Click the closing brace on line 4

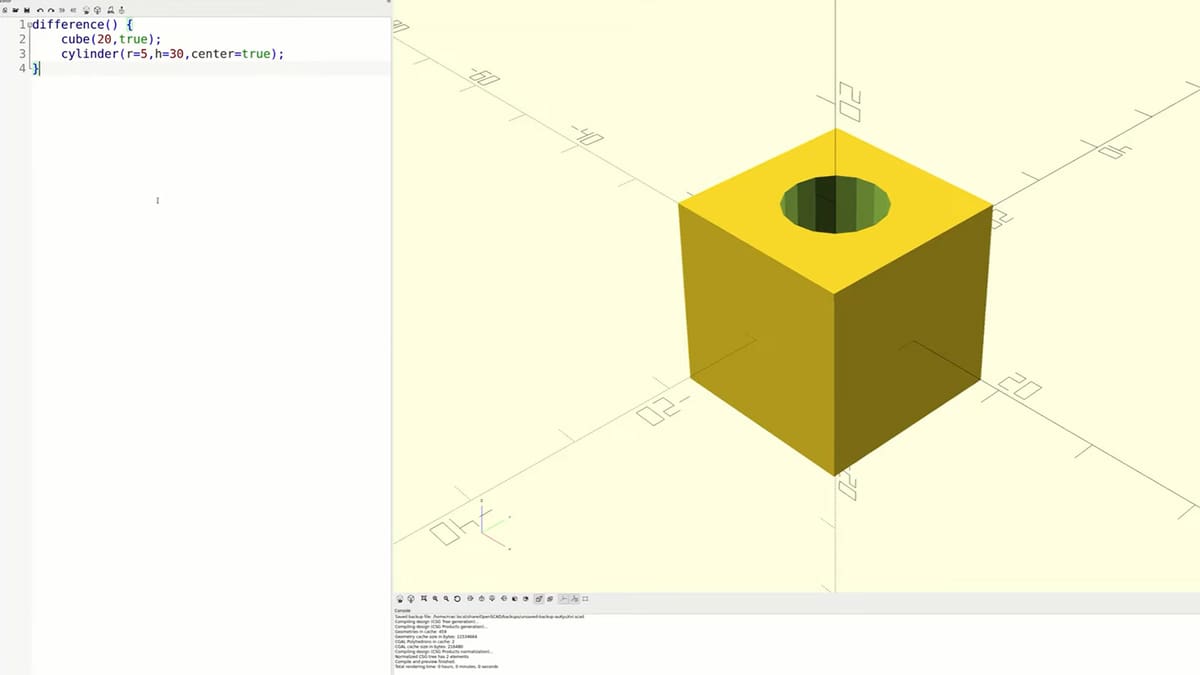pyautogui.click(x=36, y=68)
